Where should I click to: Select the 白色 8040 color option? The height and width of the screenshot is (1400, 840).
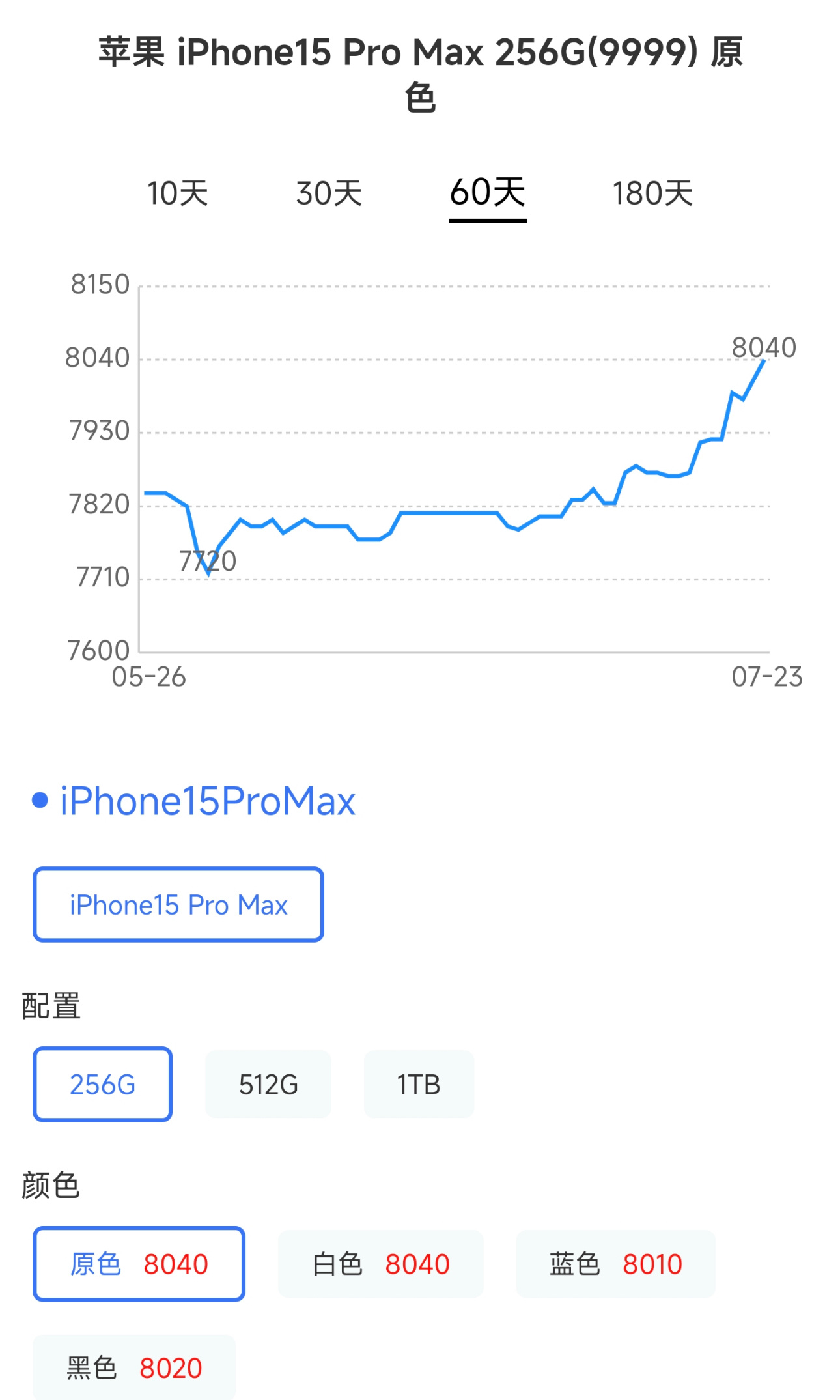380,1264
